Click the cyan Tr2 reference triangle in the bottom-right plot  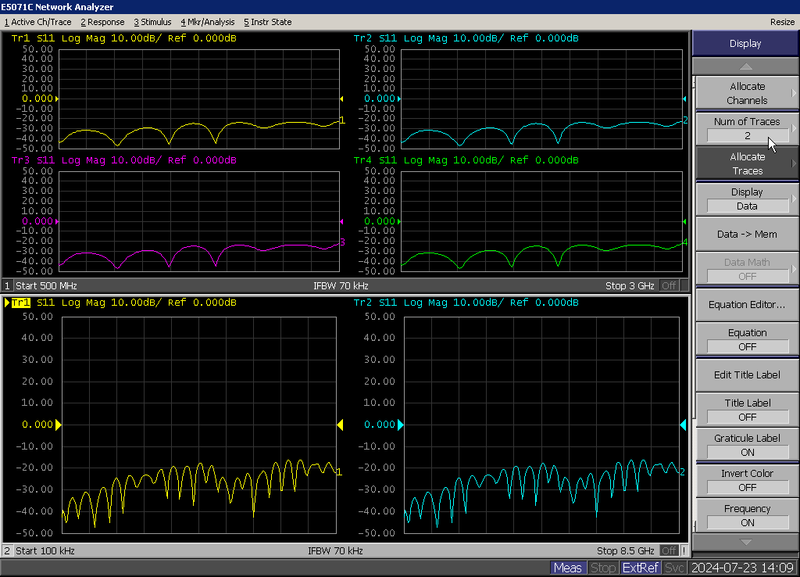(401, 425)
